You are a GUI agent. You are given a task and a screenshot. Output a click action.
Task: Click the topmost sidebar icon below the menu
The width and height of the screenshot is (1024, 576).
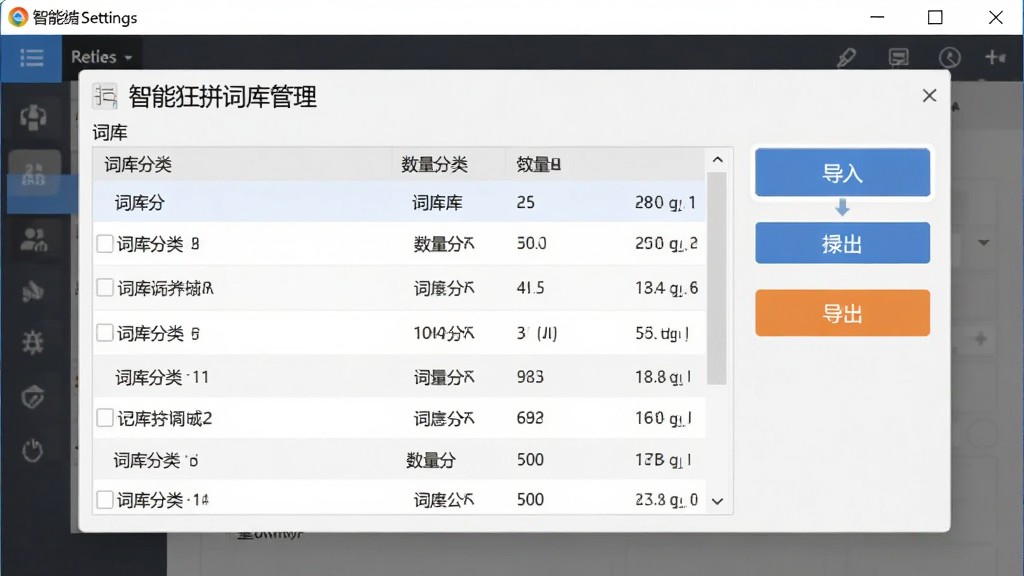(33, 118)
